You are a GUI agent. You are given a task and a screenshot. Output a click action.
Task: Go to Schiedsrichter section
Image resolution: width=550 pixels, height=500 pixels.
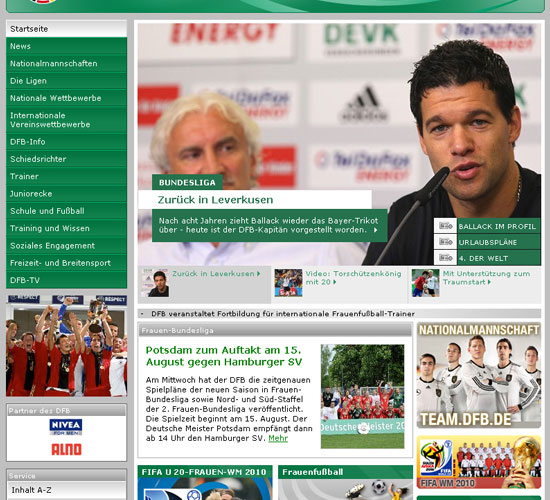(66, 159)
